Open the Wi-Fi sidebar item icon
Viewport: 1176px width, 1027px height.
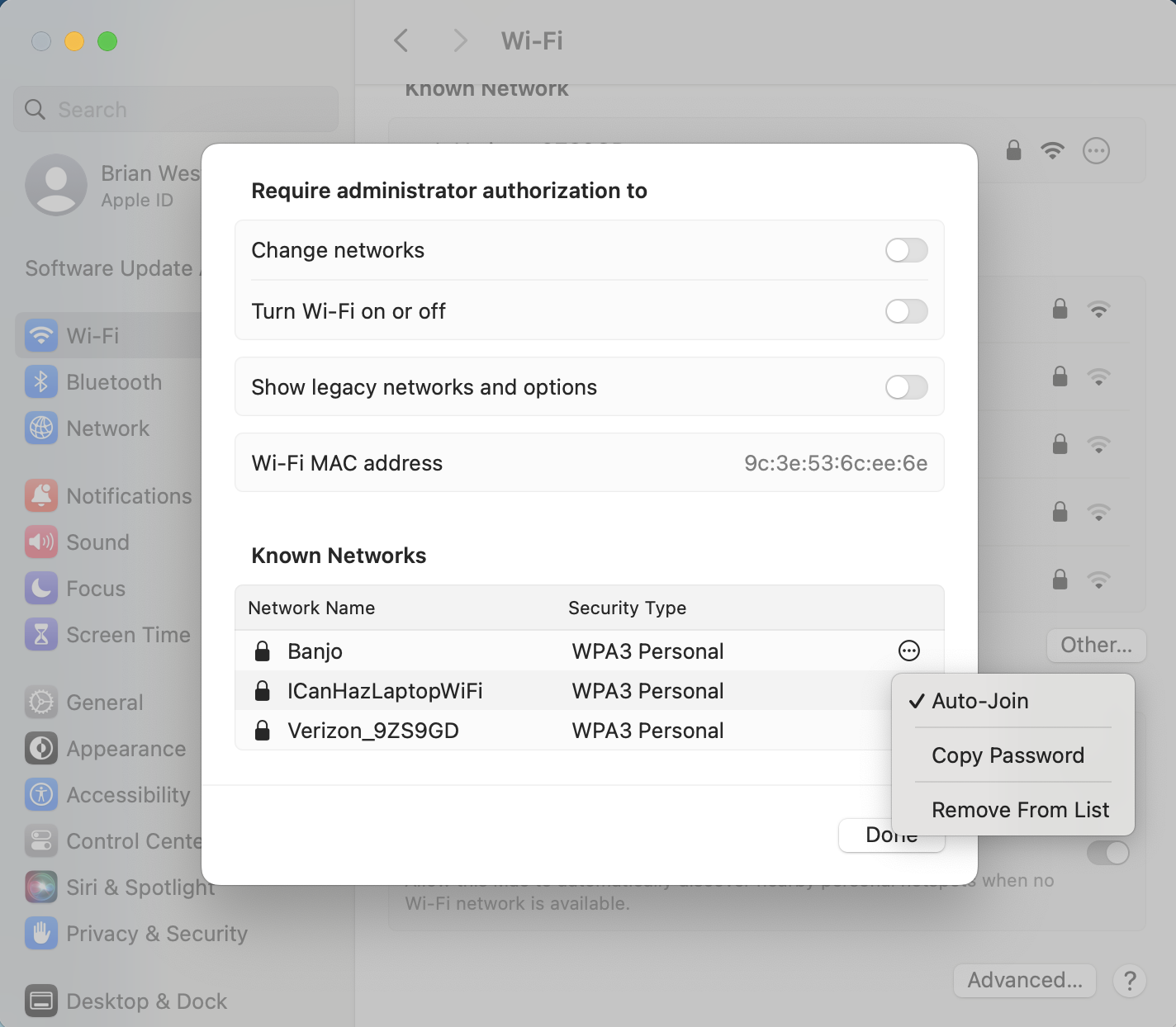[41, 335]
